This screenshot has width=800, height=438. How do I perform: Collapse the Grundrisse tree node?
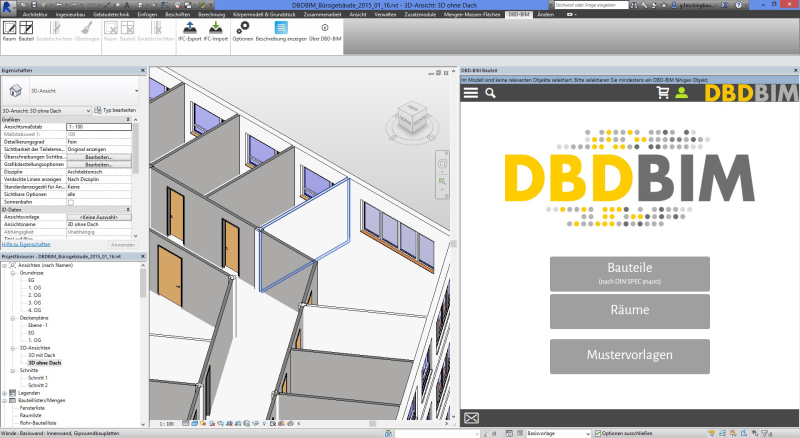[13, 273]
